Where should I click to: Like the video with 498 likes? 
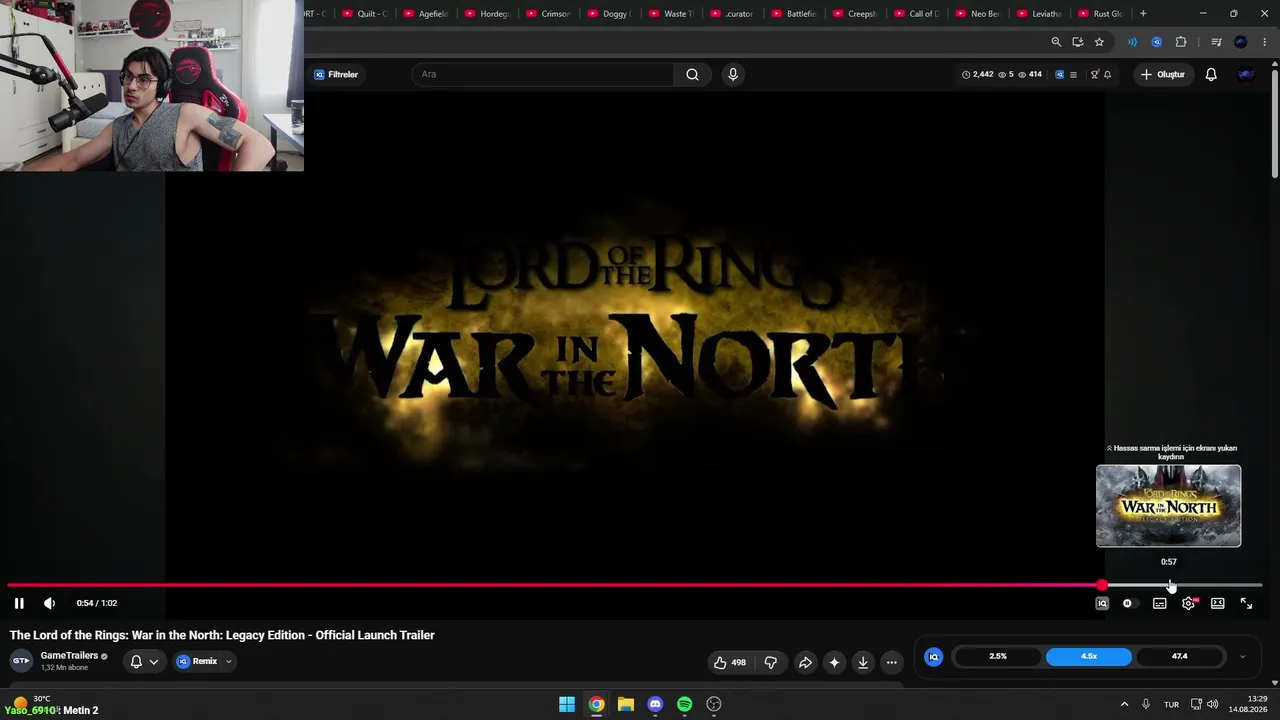click(730, 662)
